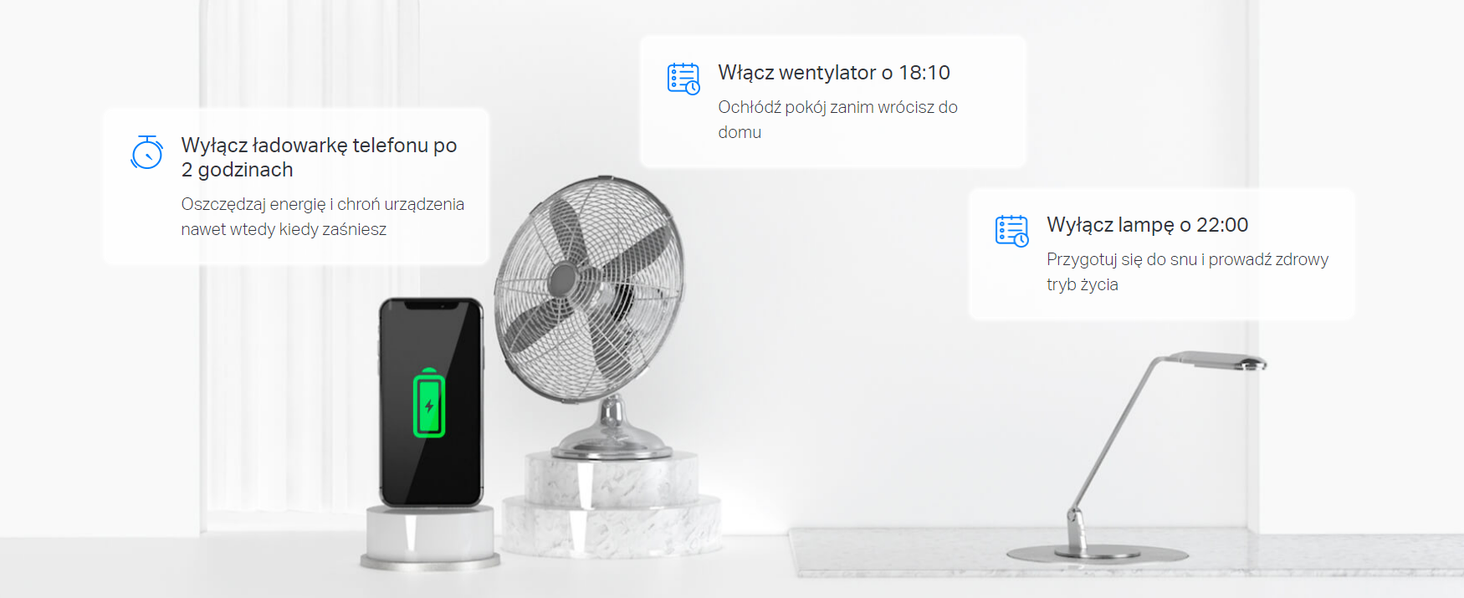
Task: Select the heading 'Włącz wentylator o 18:10'
Action: click(x=834, y=73)
